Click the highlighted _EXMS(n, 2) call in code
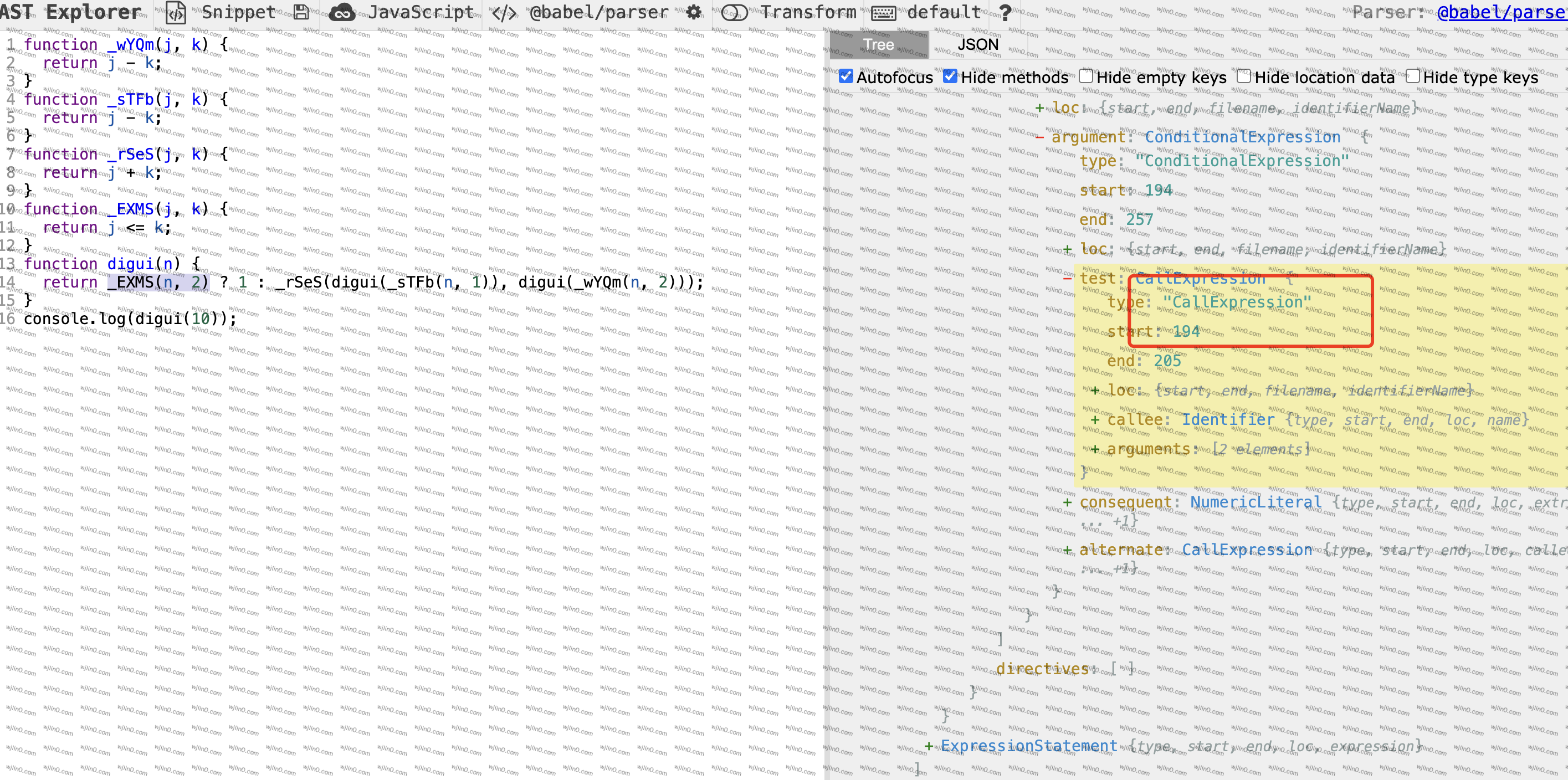 158,283
